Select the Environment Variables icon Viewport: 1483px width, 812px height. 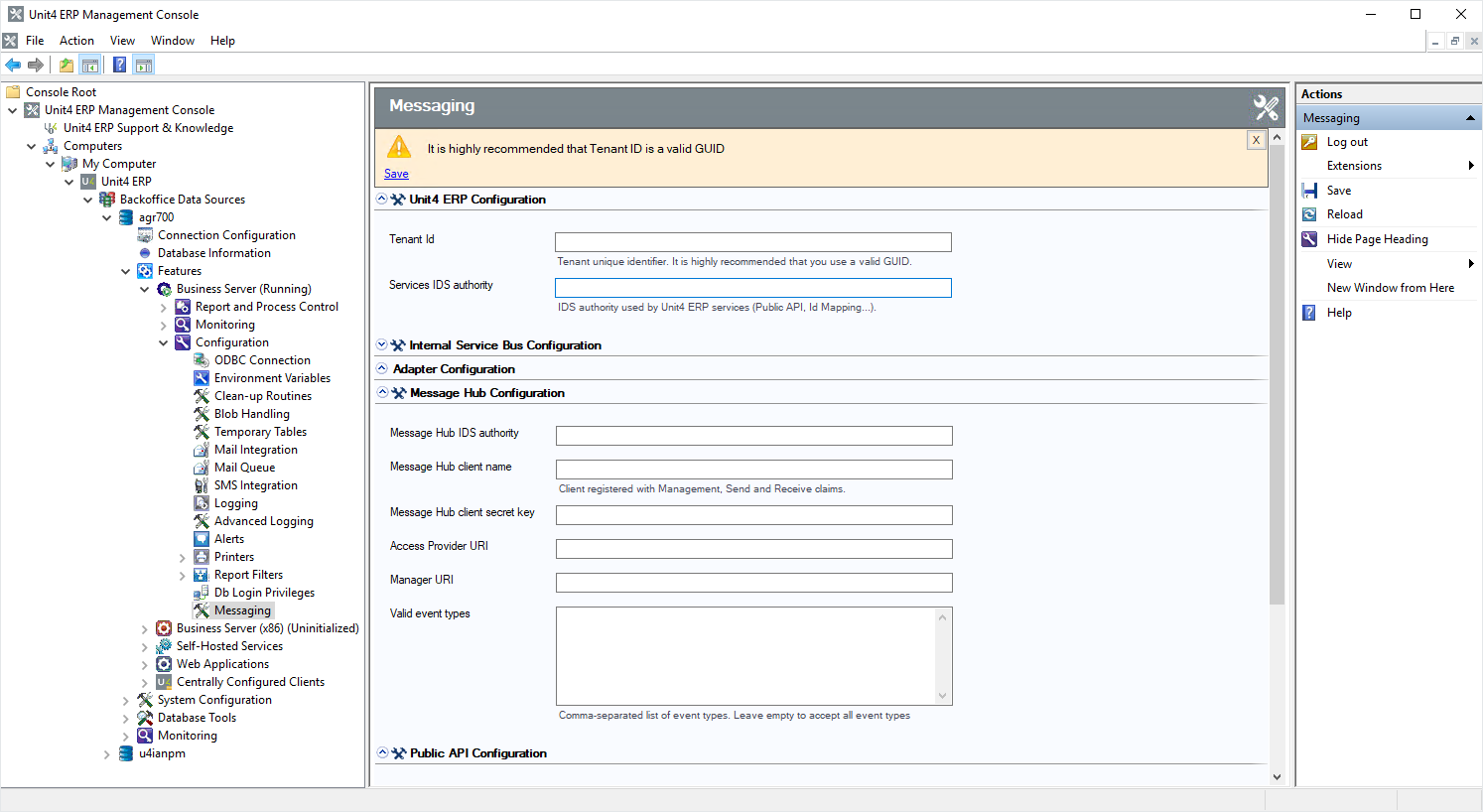point(202,378)
